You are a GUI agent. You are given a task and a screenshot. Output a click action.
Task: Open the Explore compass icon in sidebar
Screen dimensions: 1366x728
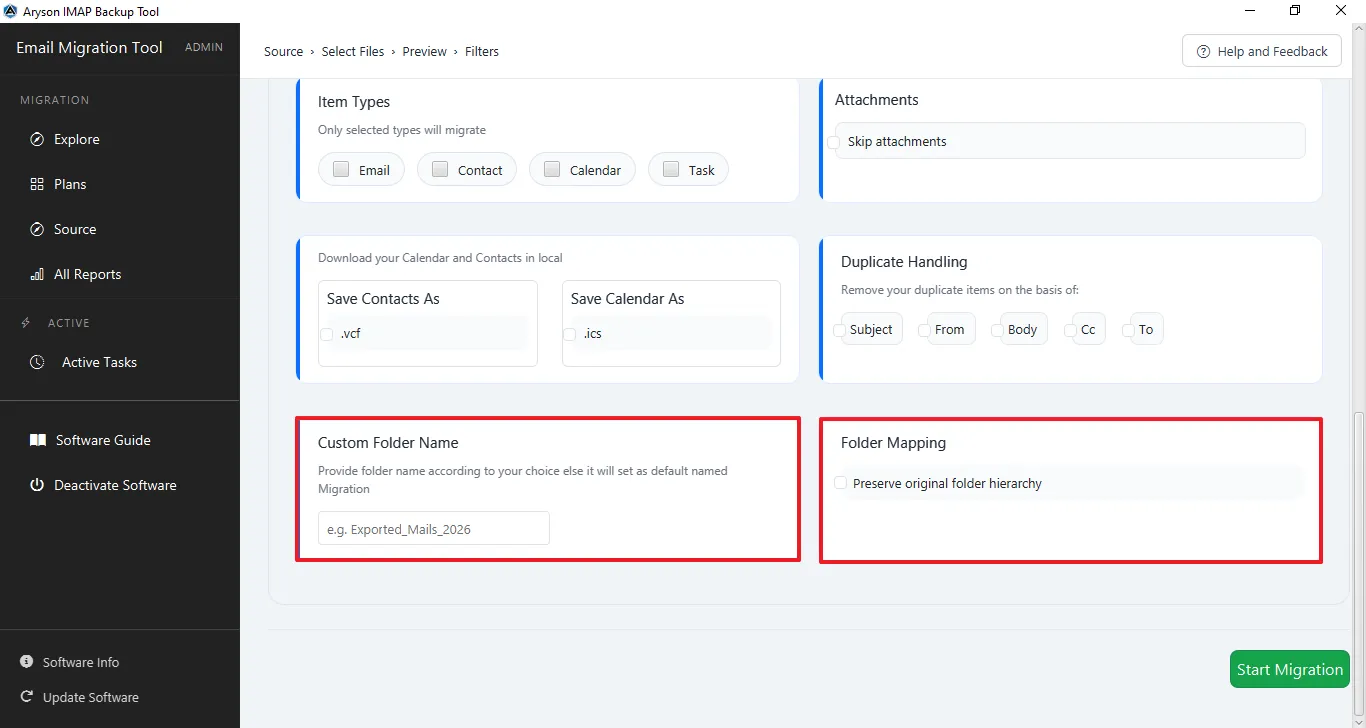pos(37,139)
